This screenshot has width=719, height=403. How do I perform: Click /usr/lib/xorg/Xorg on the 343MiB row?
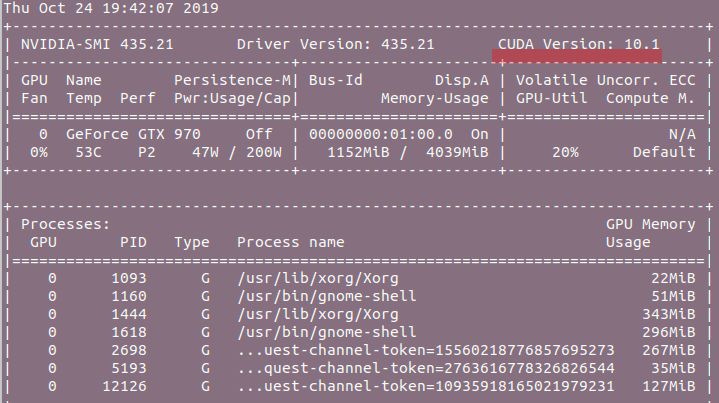pyautogui.click(x=318, y=314)
